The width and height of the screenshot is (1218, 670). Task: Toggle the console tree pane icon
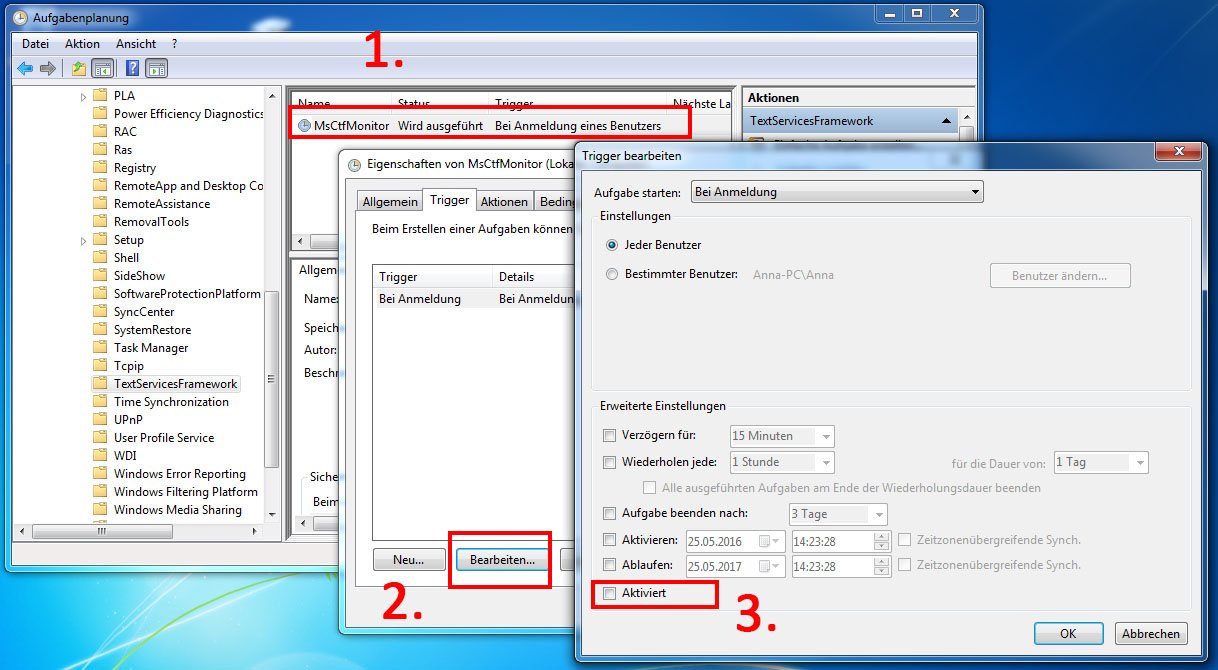pyautogui.click(x=103, y=68)
